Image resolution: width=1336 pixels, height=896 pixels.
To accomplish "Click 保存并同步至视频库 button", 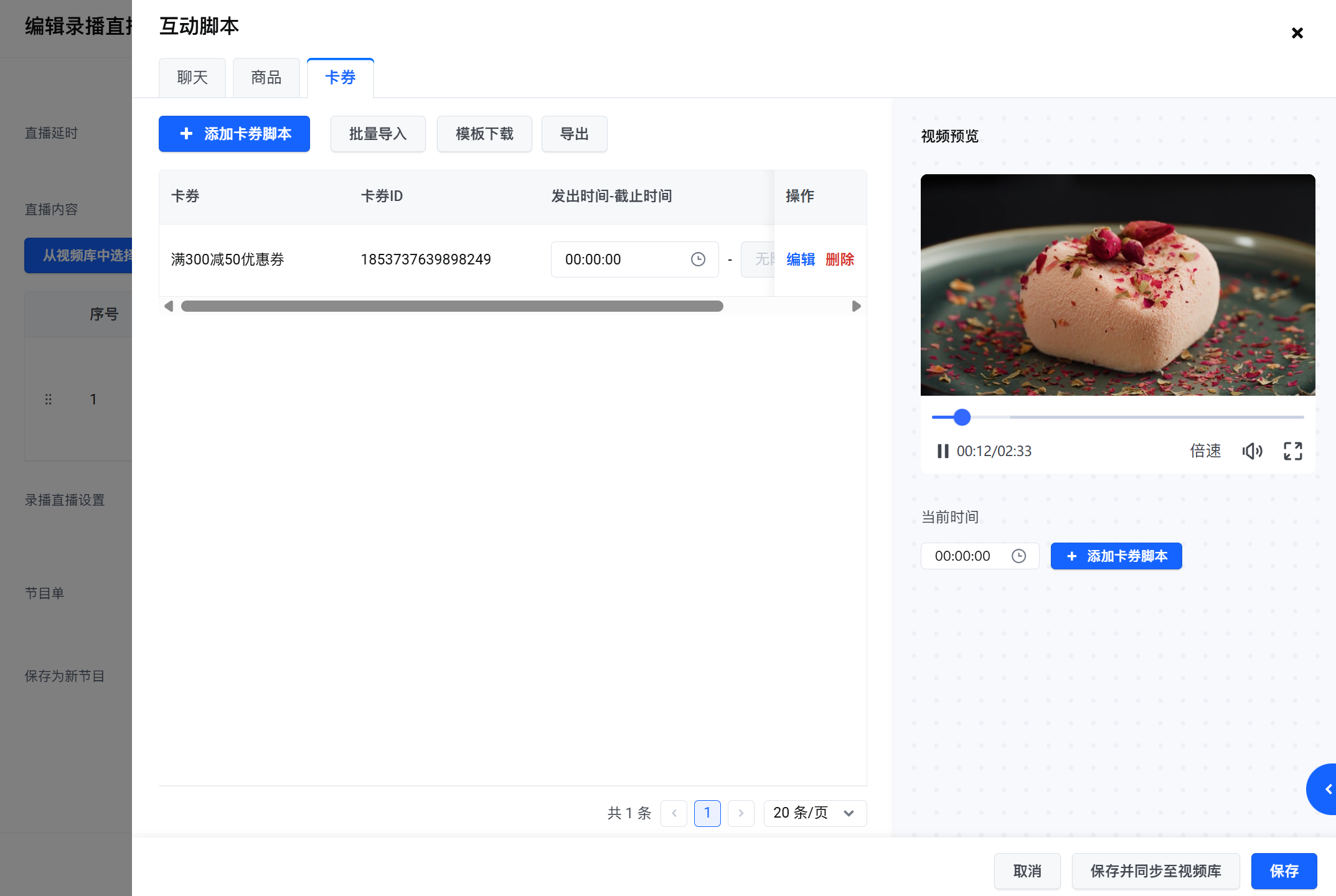I will [1155, 871].
